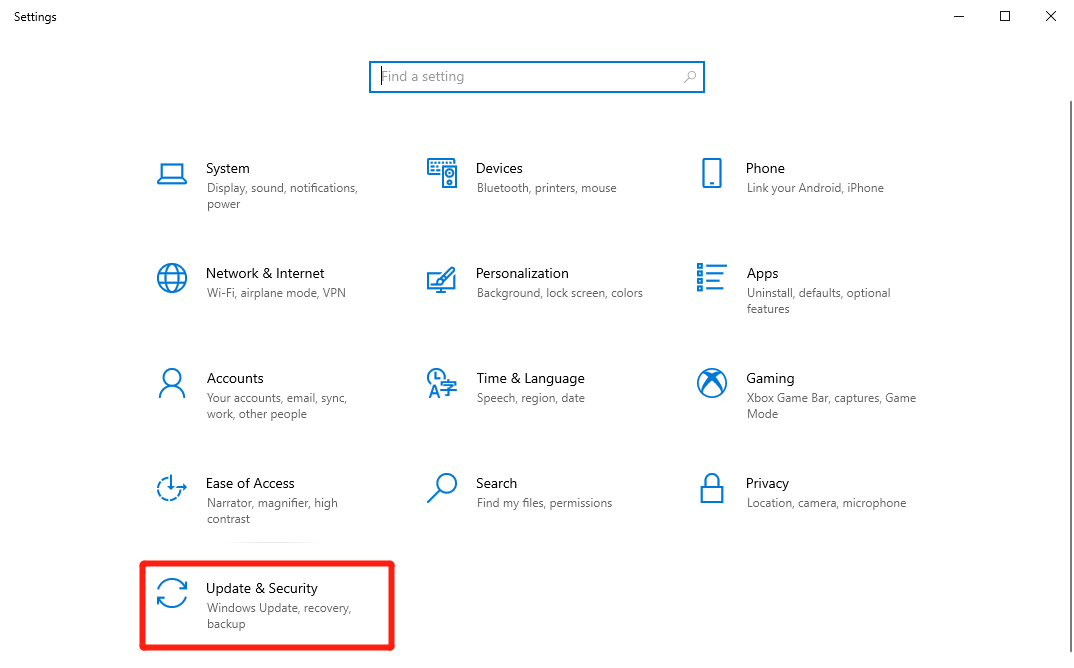
Task: Click the Gaming Xbox icon
Action: point(711,383)
